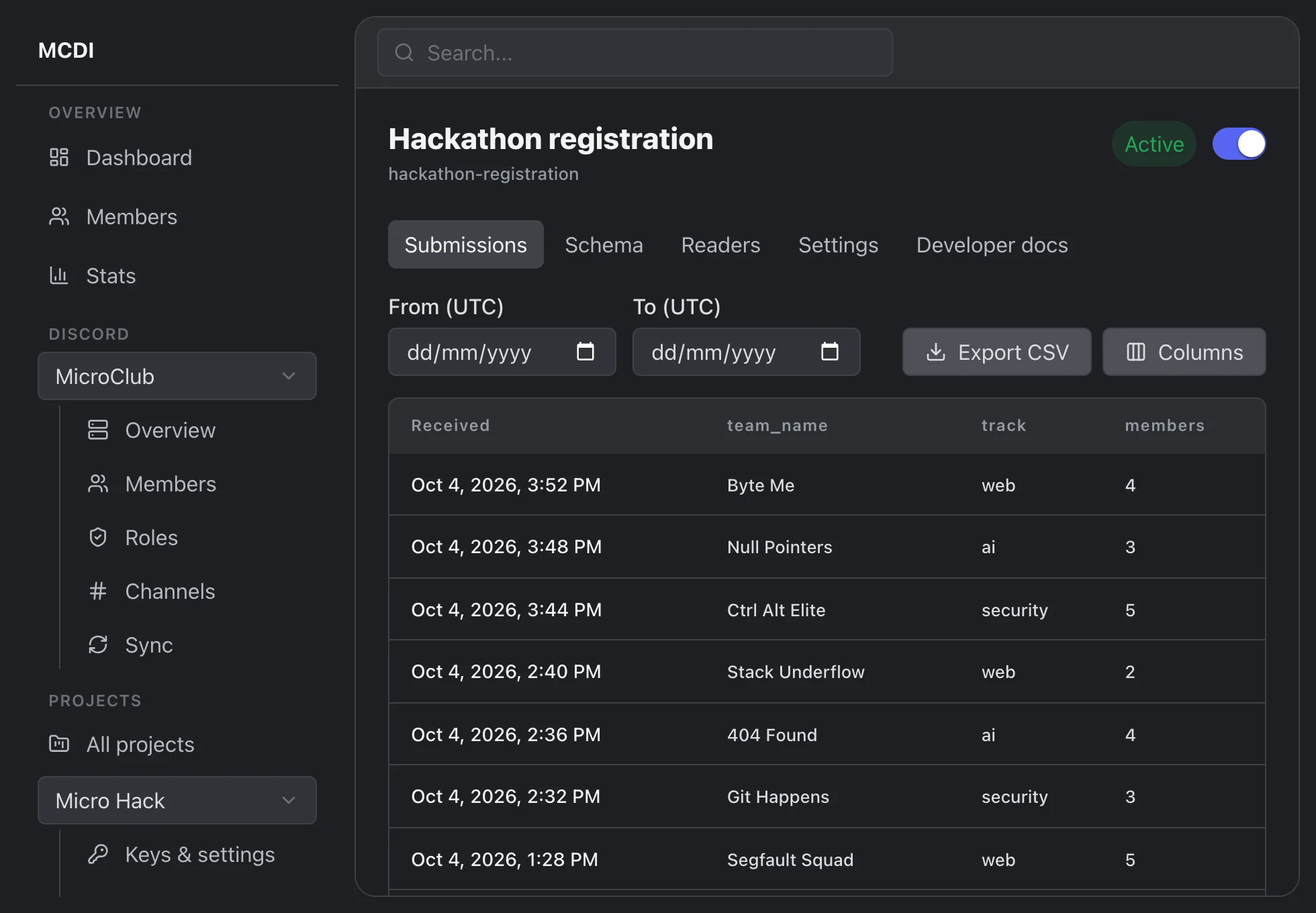Click the Members icon under MicroClub
1316x913 pixels.
click(98, 483)
